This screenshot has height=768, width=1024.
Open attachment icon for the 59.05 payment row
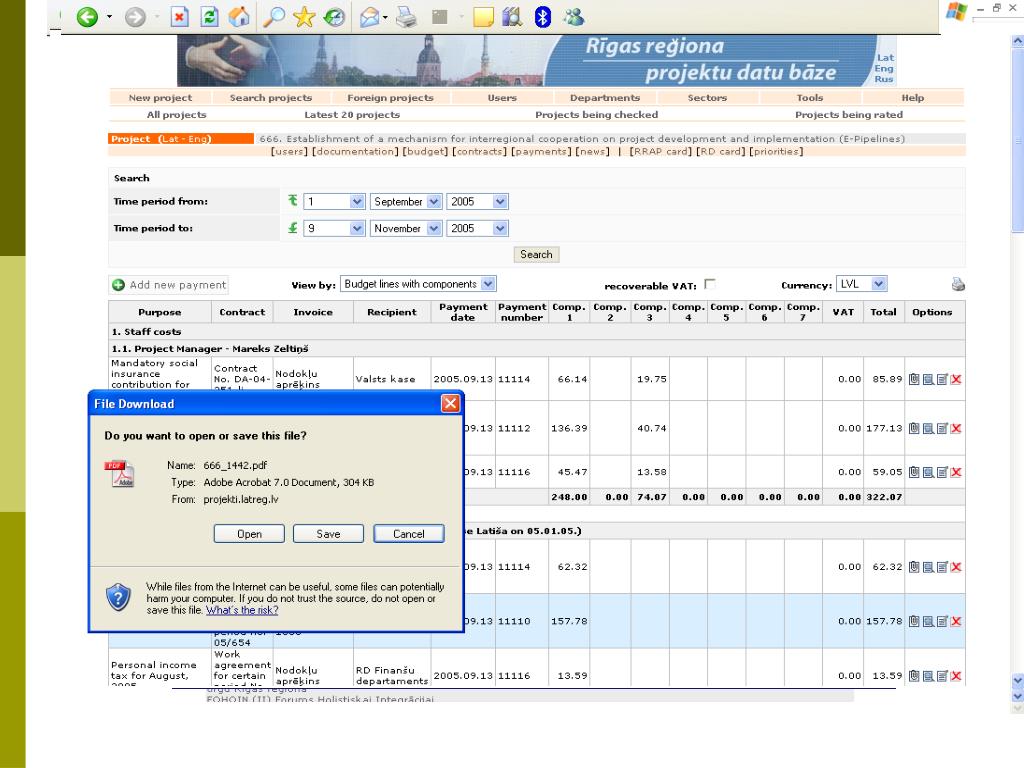[914, 472]
